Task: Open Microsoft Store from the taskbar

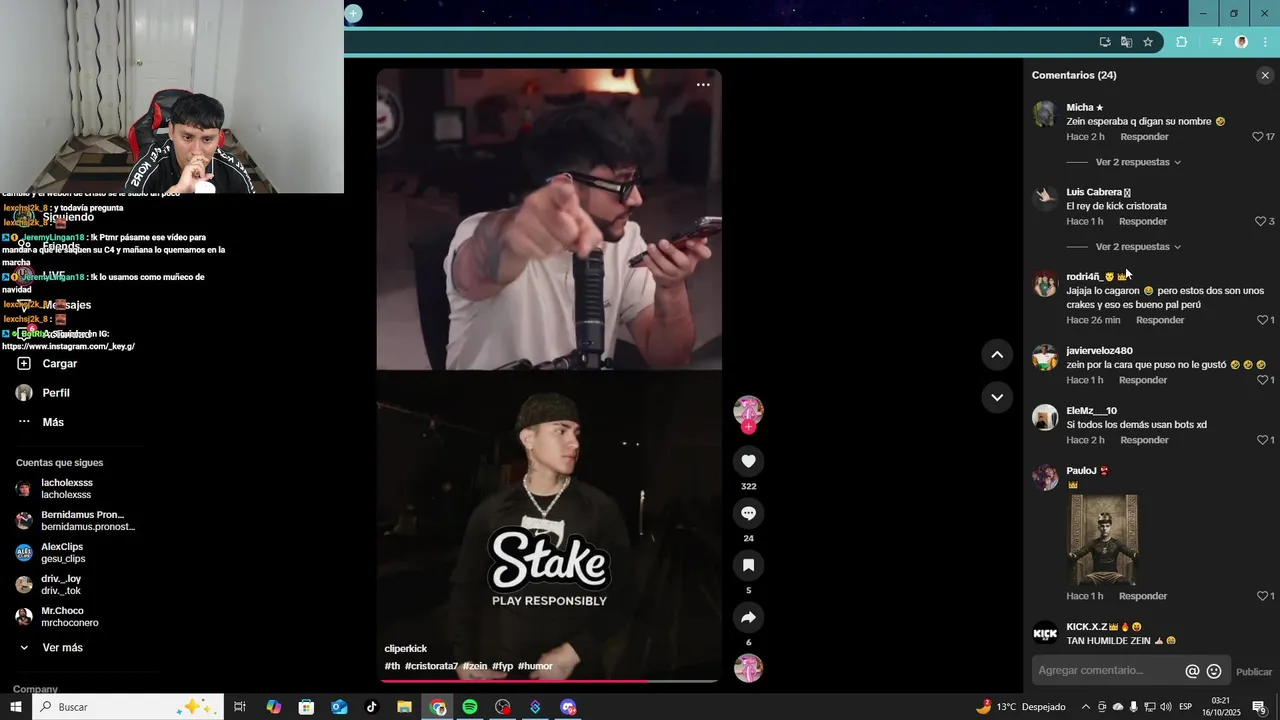Action: pos(306,707)
